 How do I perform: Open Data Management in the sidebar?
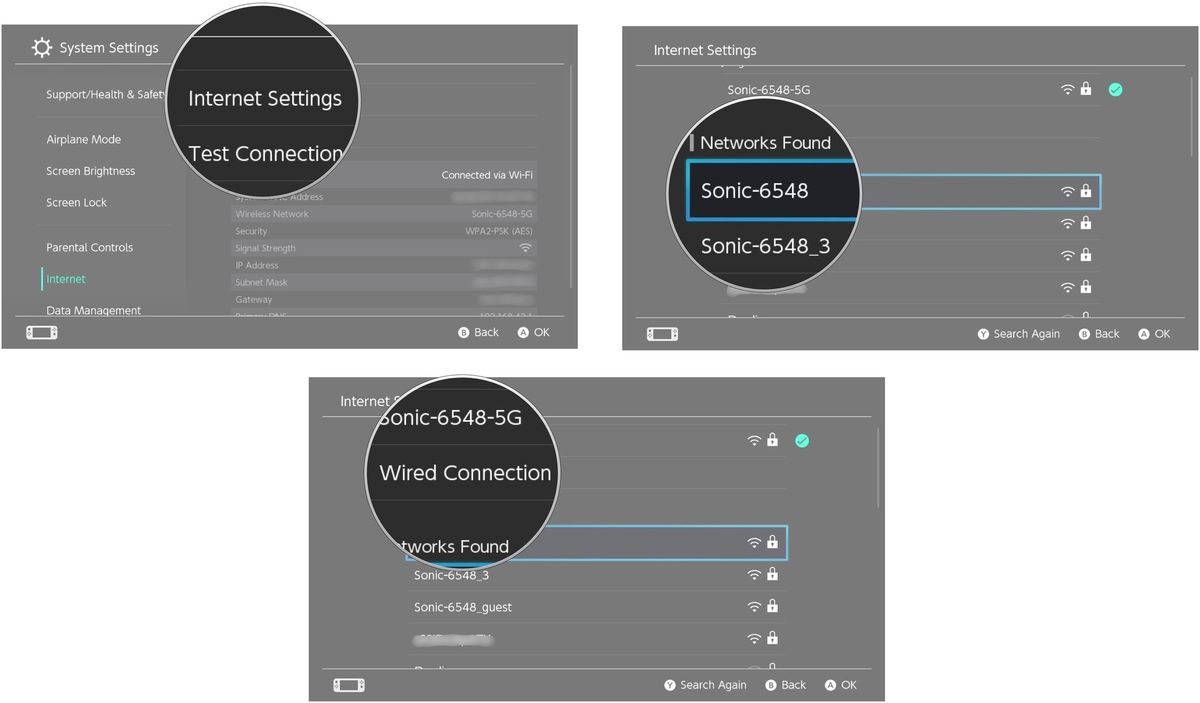point(93,310)
